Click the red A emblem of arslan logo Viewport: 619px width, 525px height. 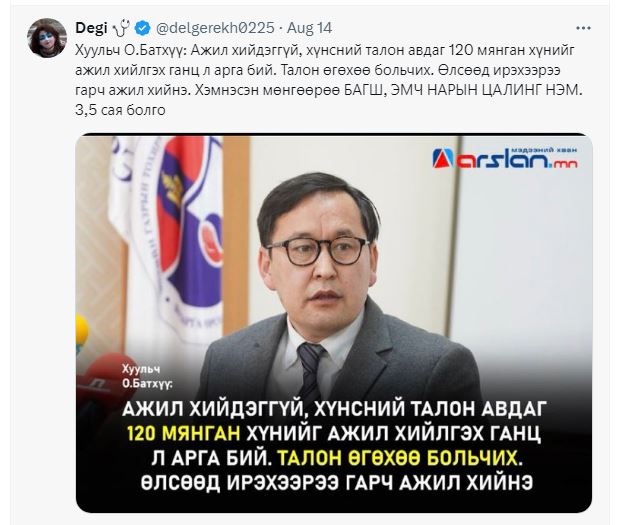(443, 159)
